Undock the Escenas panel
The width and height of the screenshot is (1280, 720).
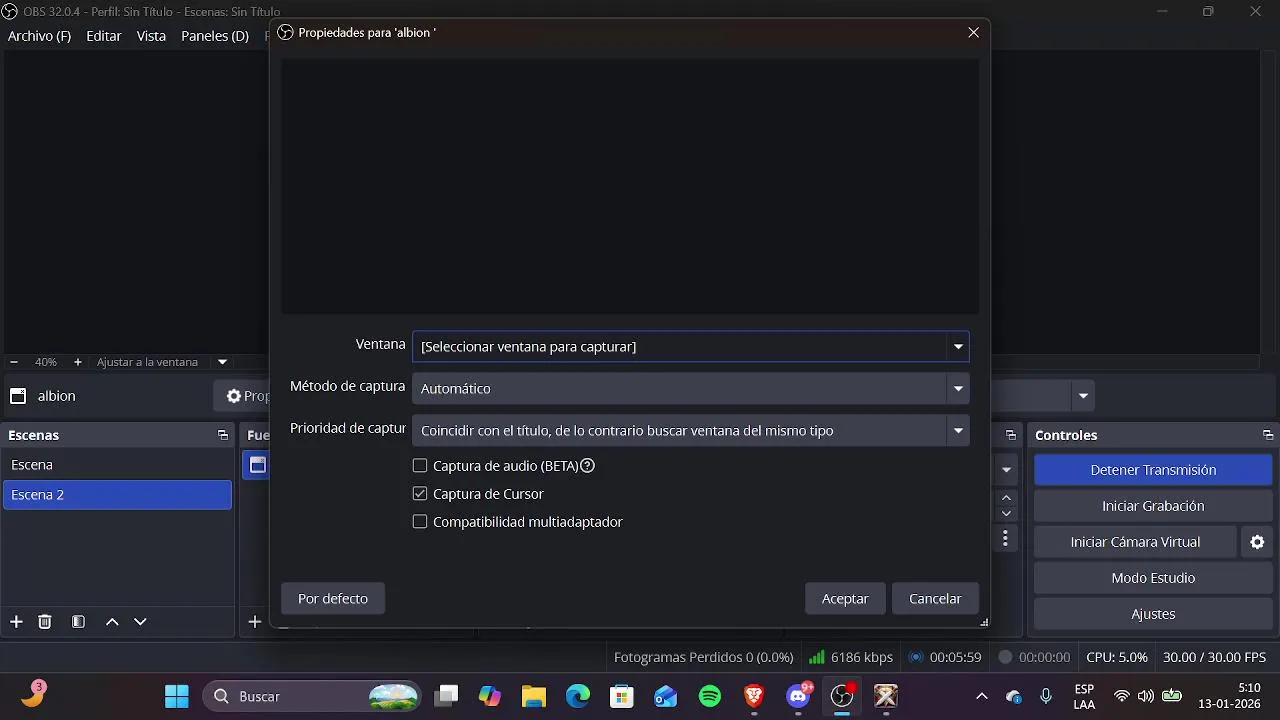222,435
